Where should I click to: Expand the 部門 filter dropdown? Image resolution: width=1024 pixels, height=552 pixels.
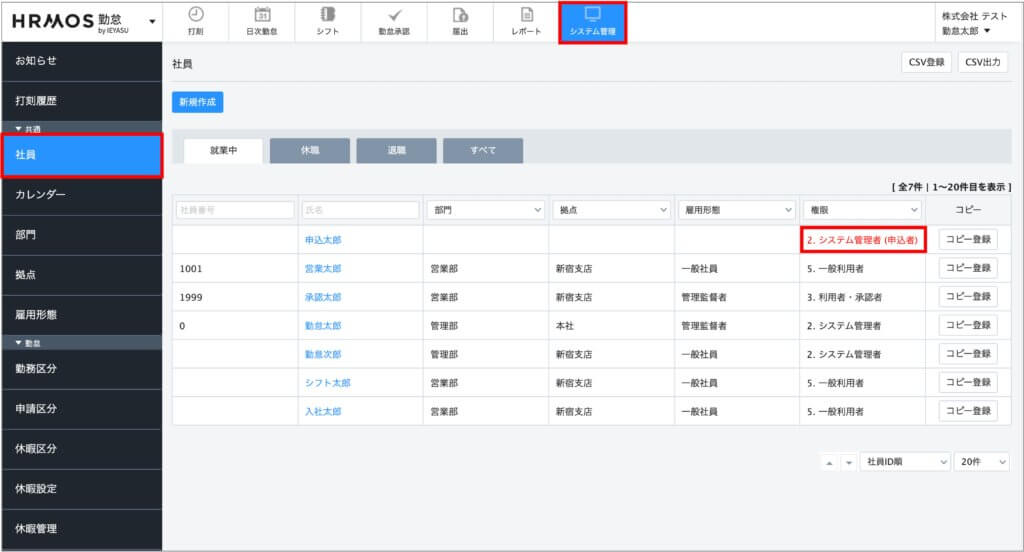(x=484, y=210)
